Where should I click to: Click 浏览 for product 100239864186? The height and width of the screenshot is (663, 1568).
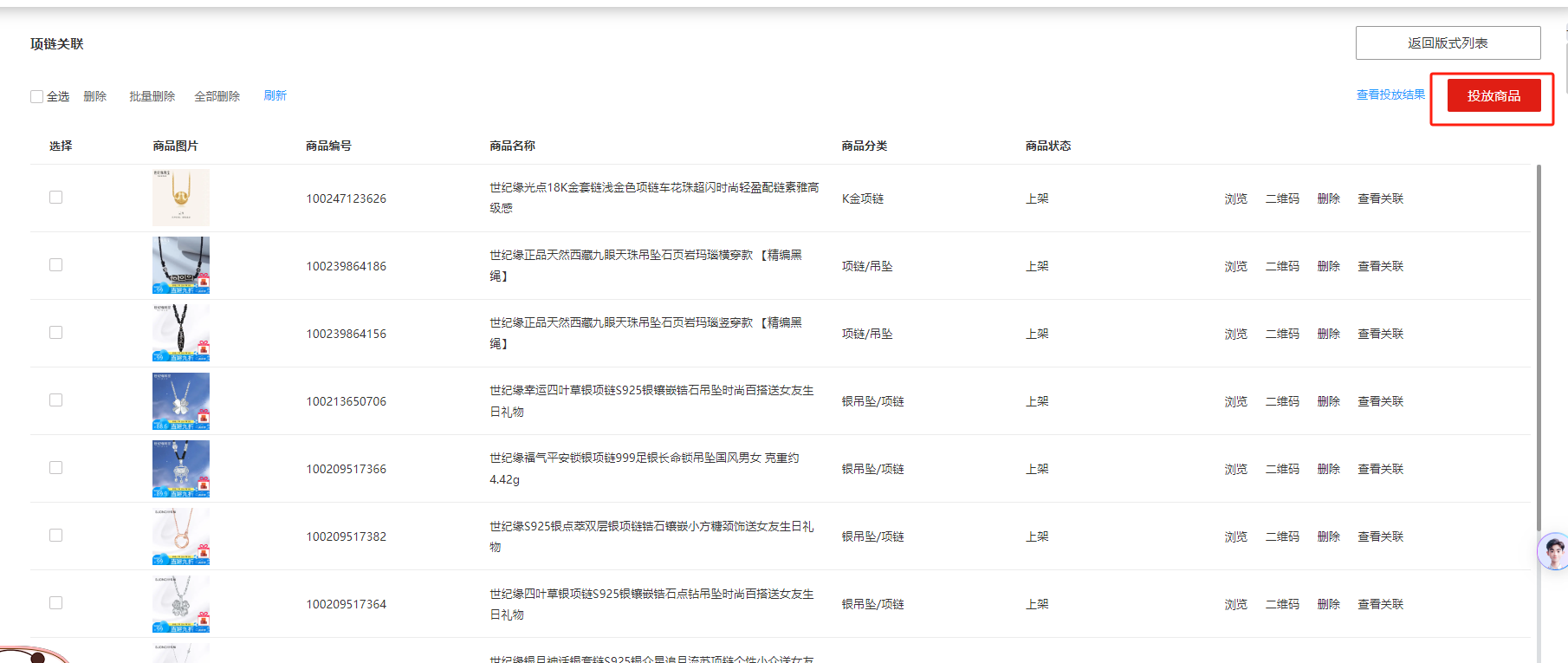[1235, 266]
